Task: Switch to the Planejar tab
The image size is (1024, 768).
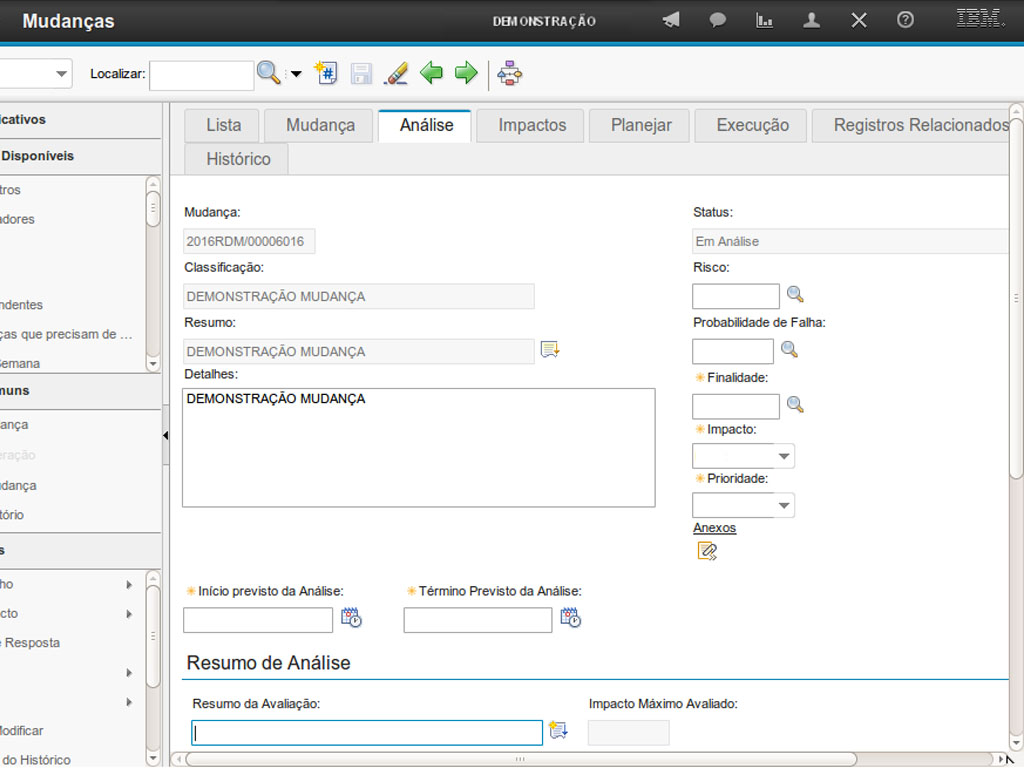Action: [x=641, y=125]
